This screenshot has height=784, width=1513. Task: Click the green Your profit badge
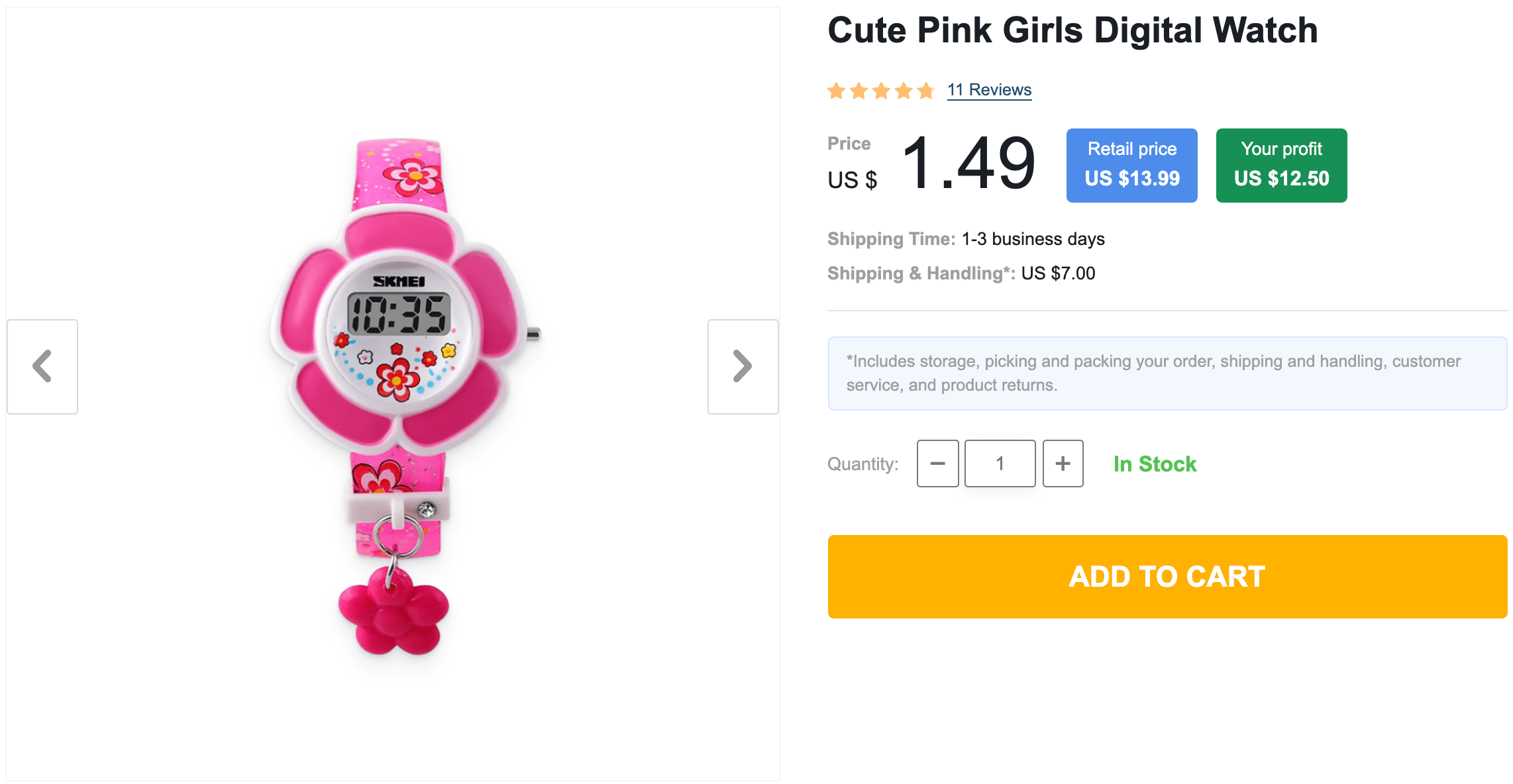click(1281, 165)
